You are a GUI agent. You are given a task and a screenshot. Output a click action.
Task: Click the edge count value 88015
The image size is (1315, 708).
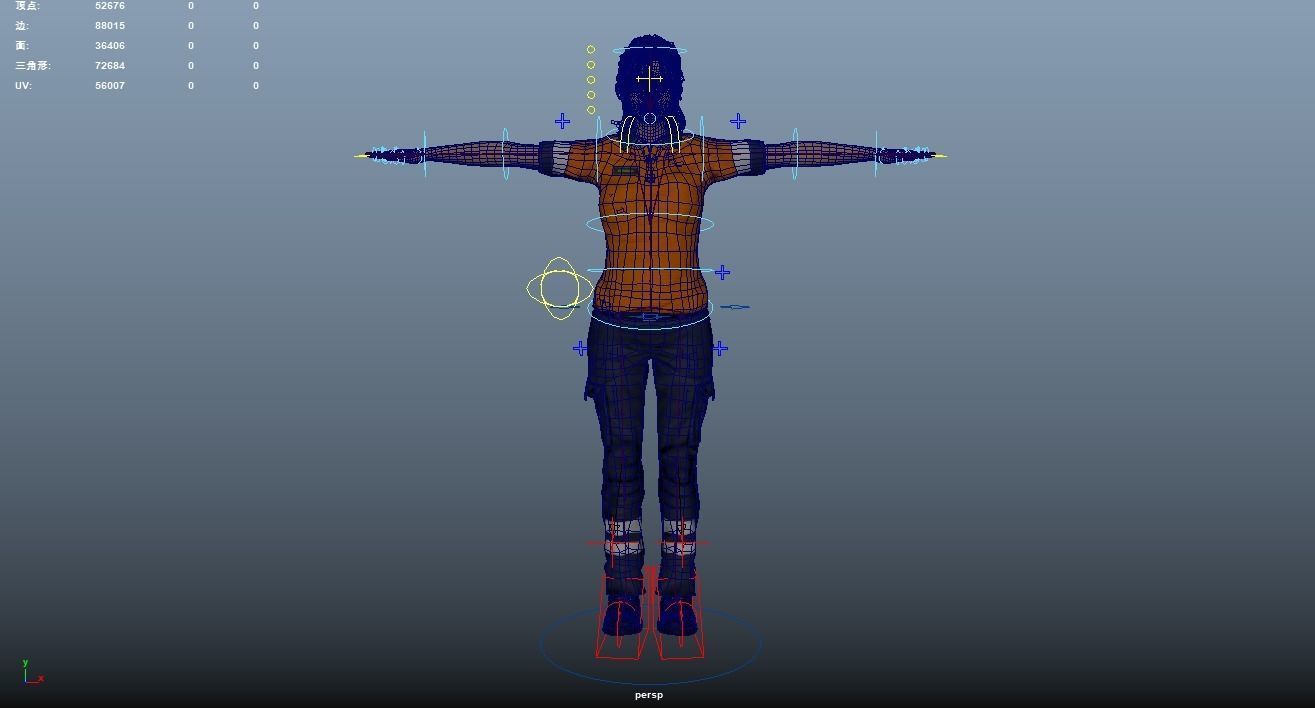[110, 26]
